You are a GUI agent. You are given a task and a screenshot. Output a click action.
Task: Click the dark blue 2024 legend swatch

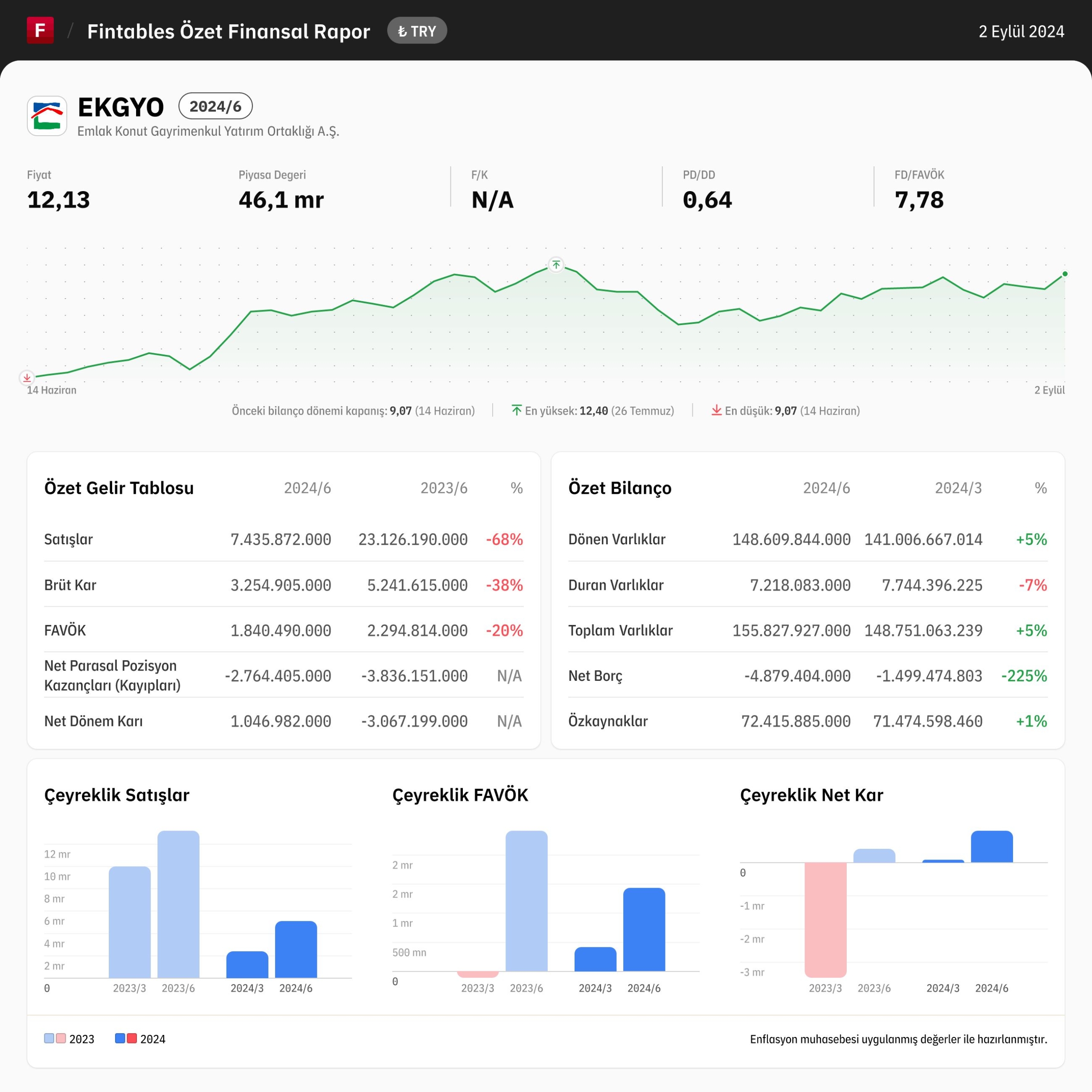pyautogui.click(x=120, y=1038)
